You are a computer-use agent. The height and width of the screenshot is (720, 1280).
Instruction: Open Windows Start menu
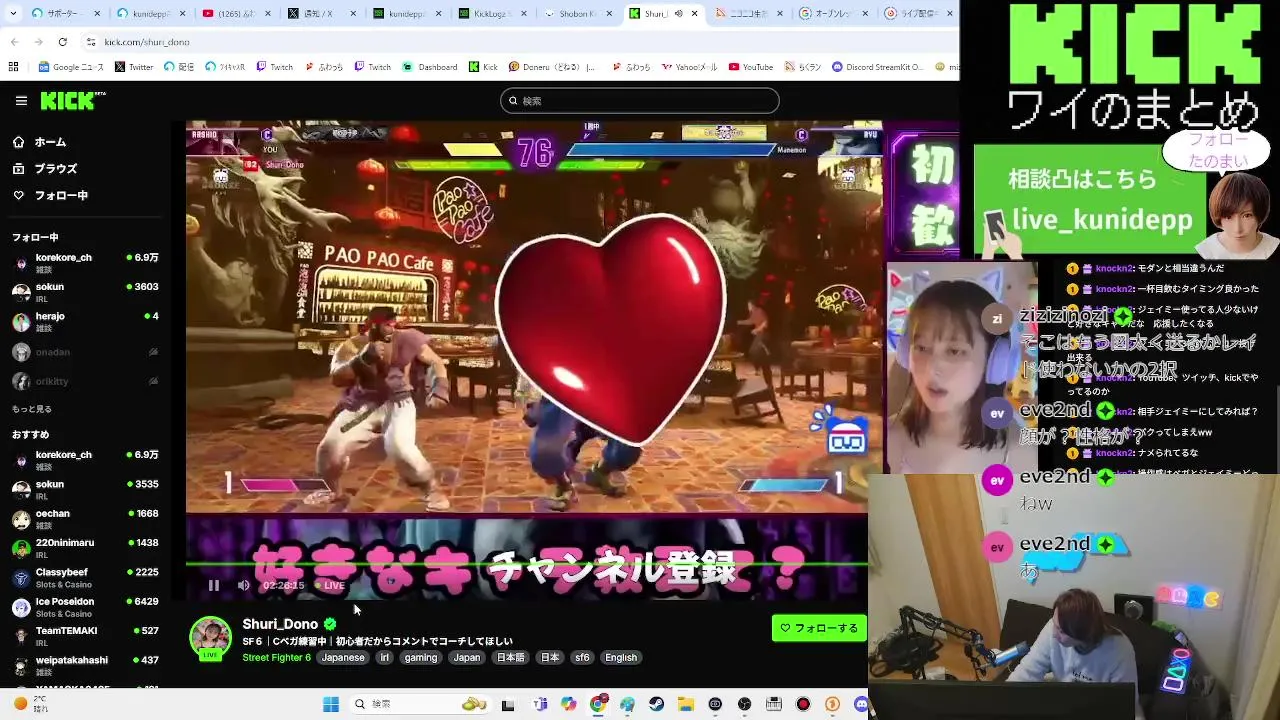click(x=331, y=704)
